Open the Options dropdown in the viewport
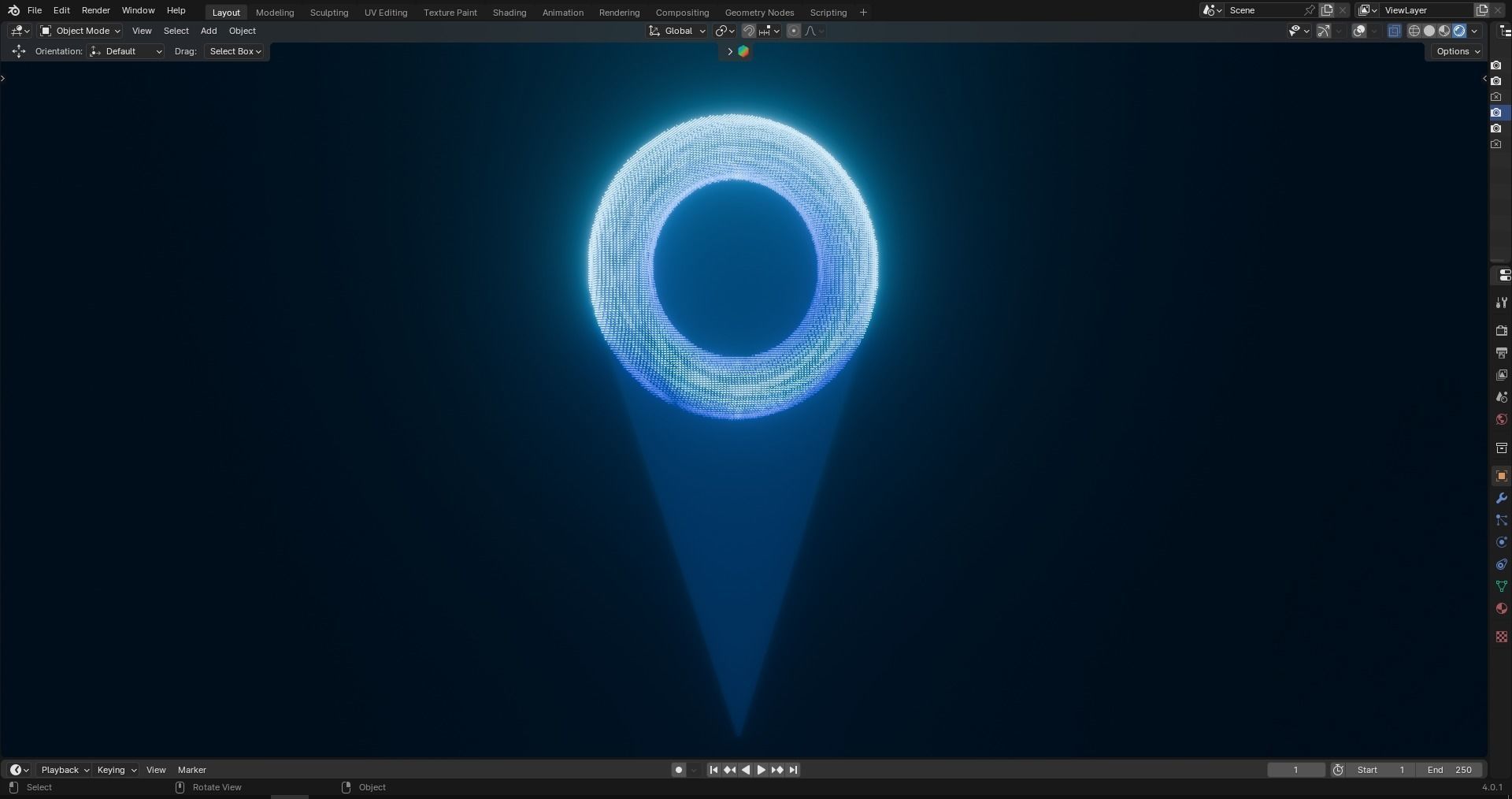This screenshot has height=799, width=1512. [x=1458, y=51]
